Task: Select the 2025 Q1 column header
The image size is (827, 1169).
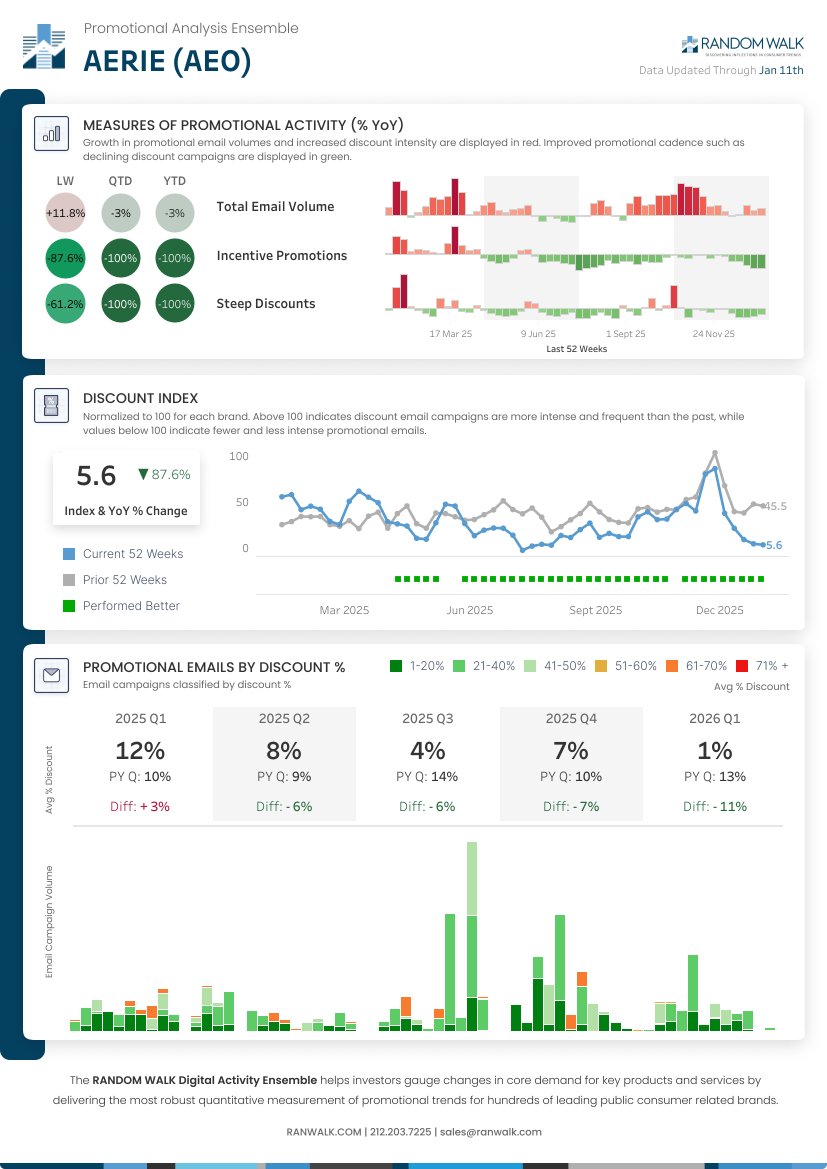Action: coord(141,719)
